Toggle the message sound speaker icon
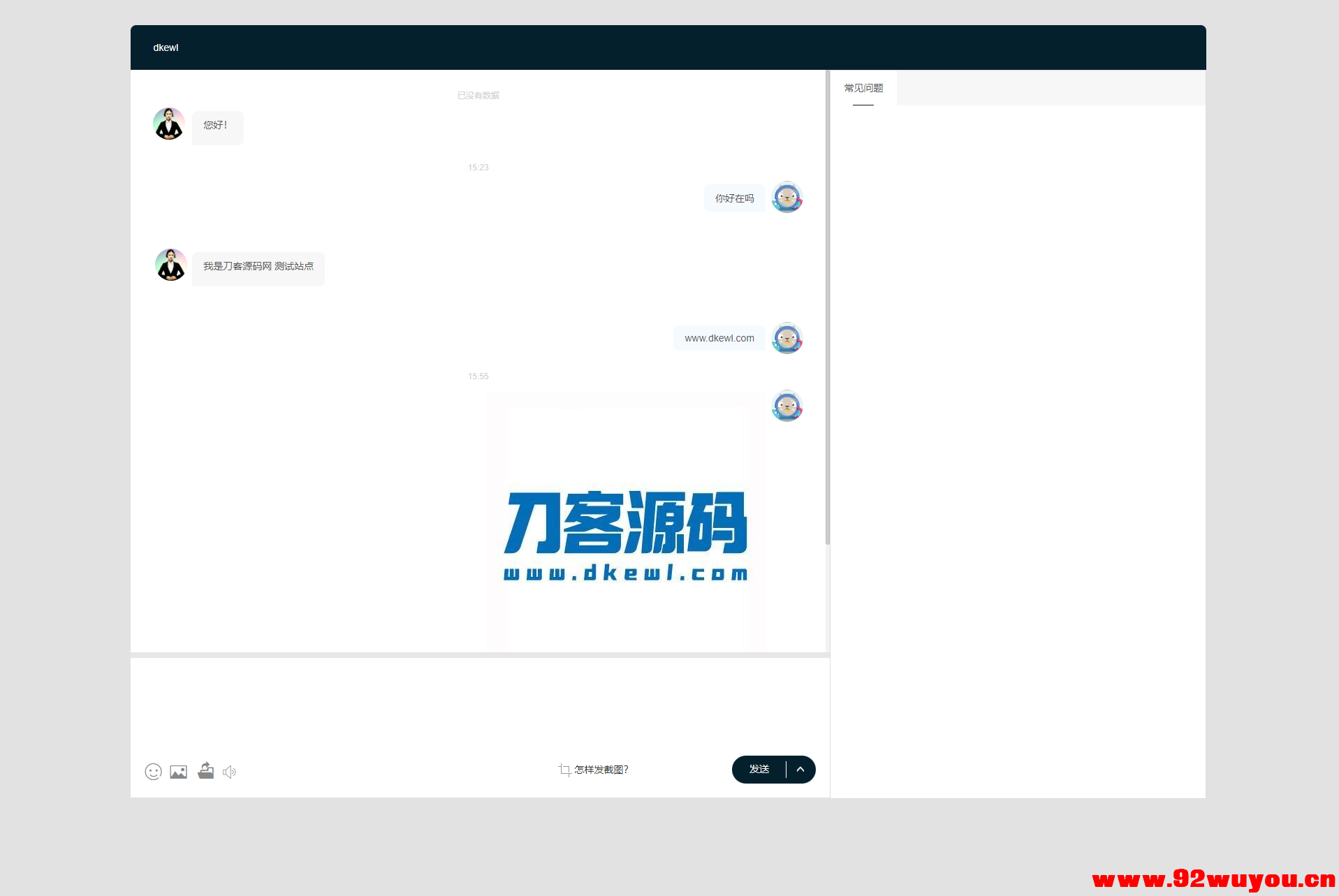1339x896 pixels. (230, 772)
